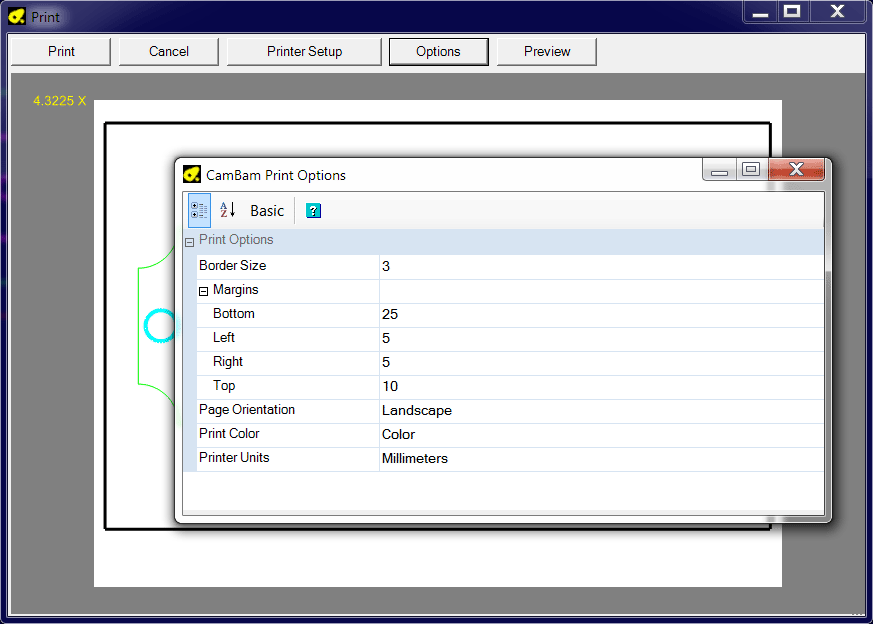Image resolution: width=873 pixels, height=624 pixels.
Task: Click the Print window title icon
Action: pos(17,17)
